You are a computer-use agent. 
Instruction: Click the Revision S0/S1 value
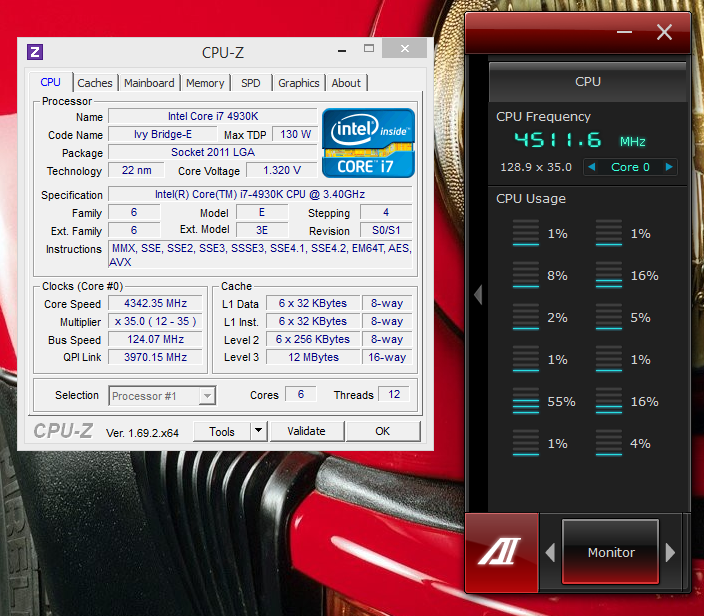click(x=386, y=230)
